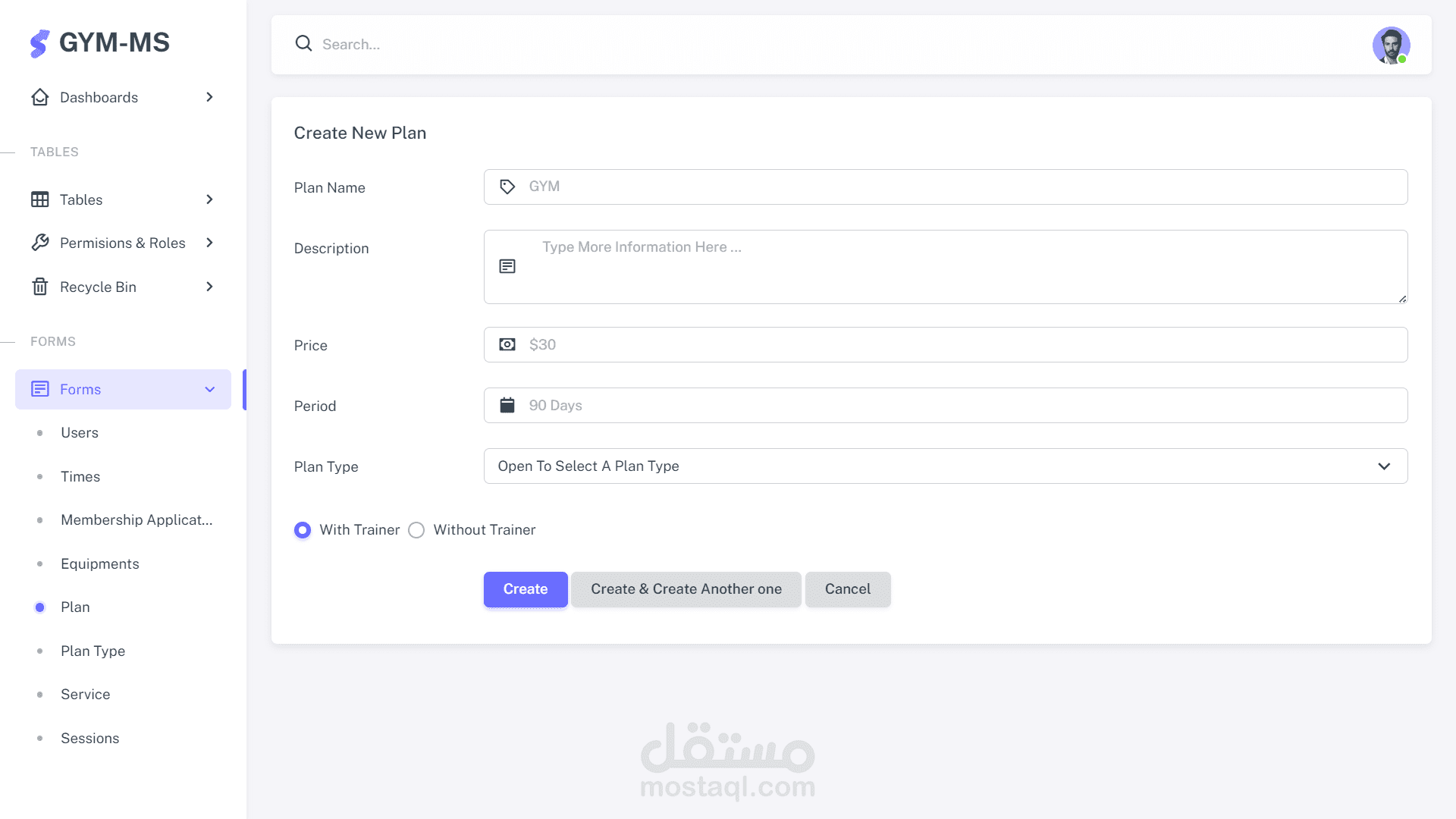The image size is (1456, 819).
Task: Expand the Dashboards menu chevron
Action: [x=209, y=97]
